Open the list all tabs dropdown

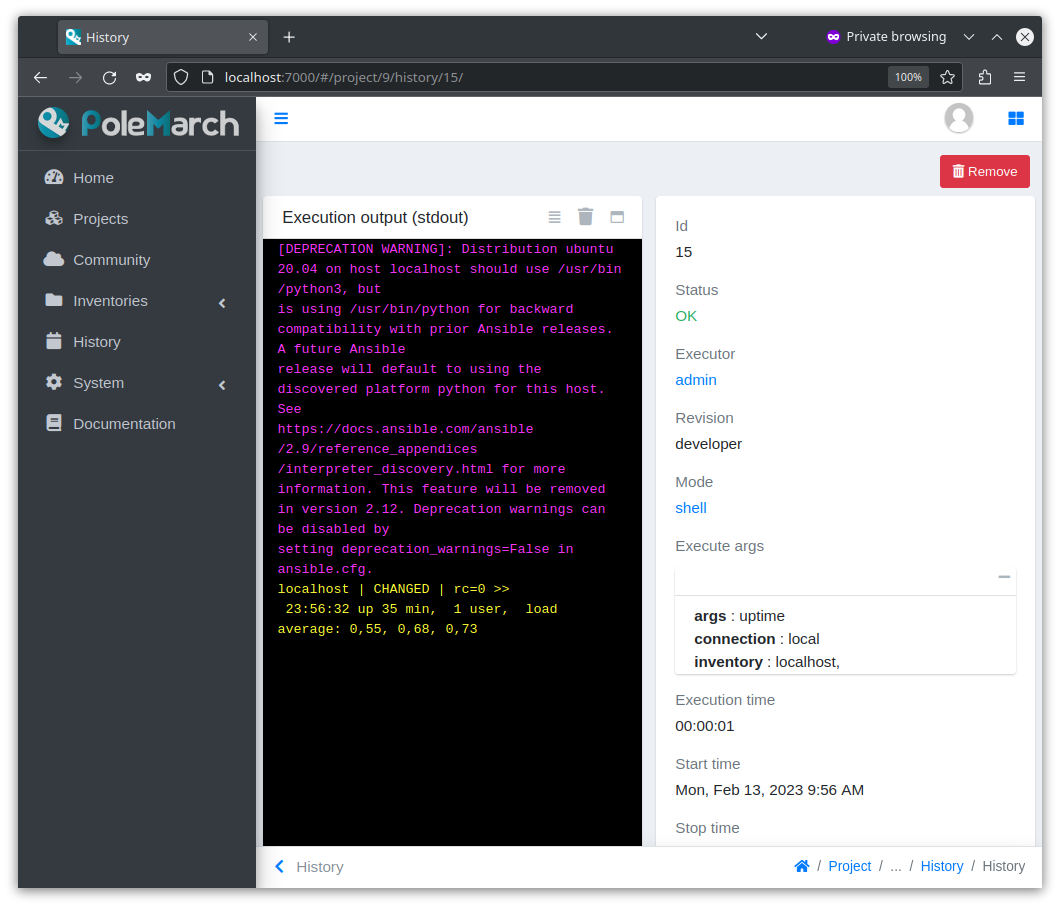(x=761, y=37)
